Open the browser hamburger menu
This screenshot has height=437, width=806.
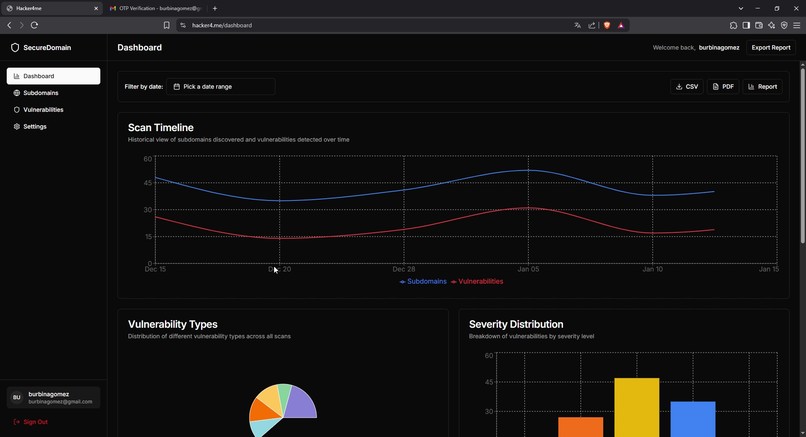coord(797,25)
